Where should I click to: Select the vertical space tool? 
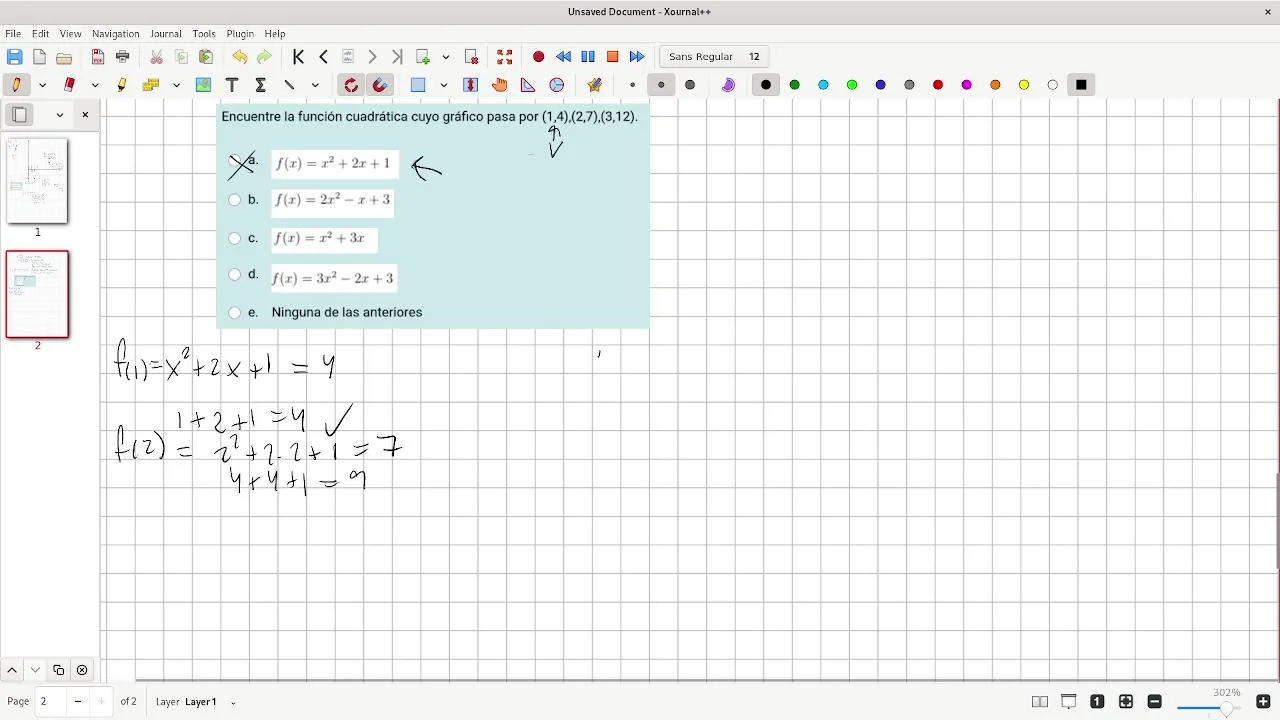tap(471, 85)
